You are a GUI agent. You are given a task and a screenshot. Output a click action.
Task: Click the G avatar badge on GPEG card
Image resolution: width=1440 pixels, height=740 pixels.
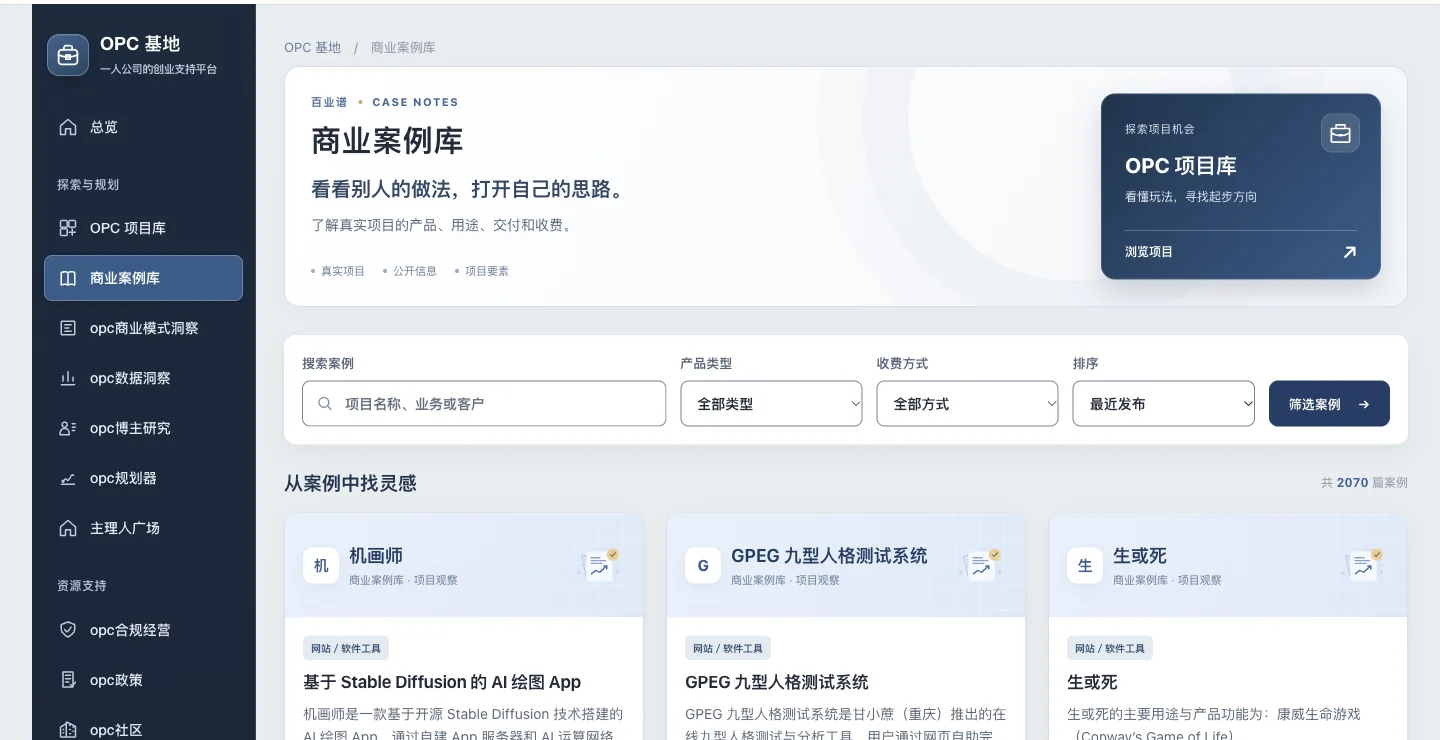coord(703,565)
